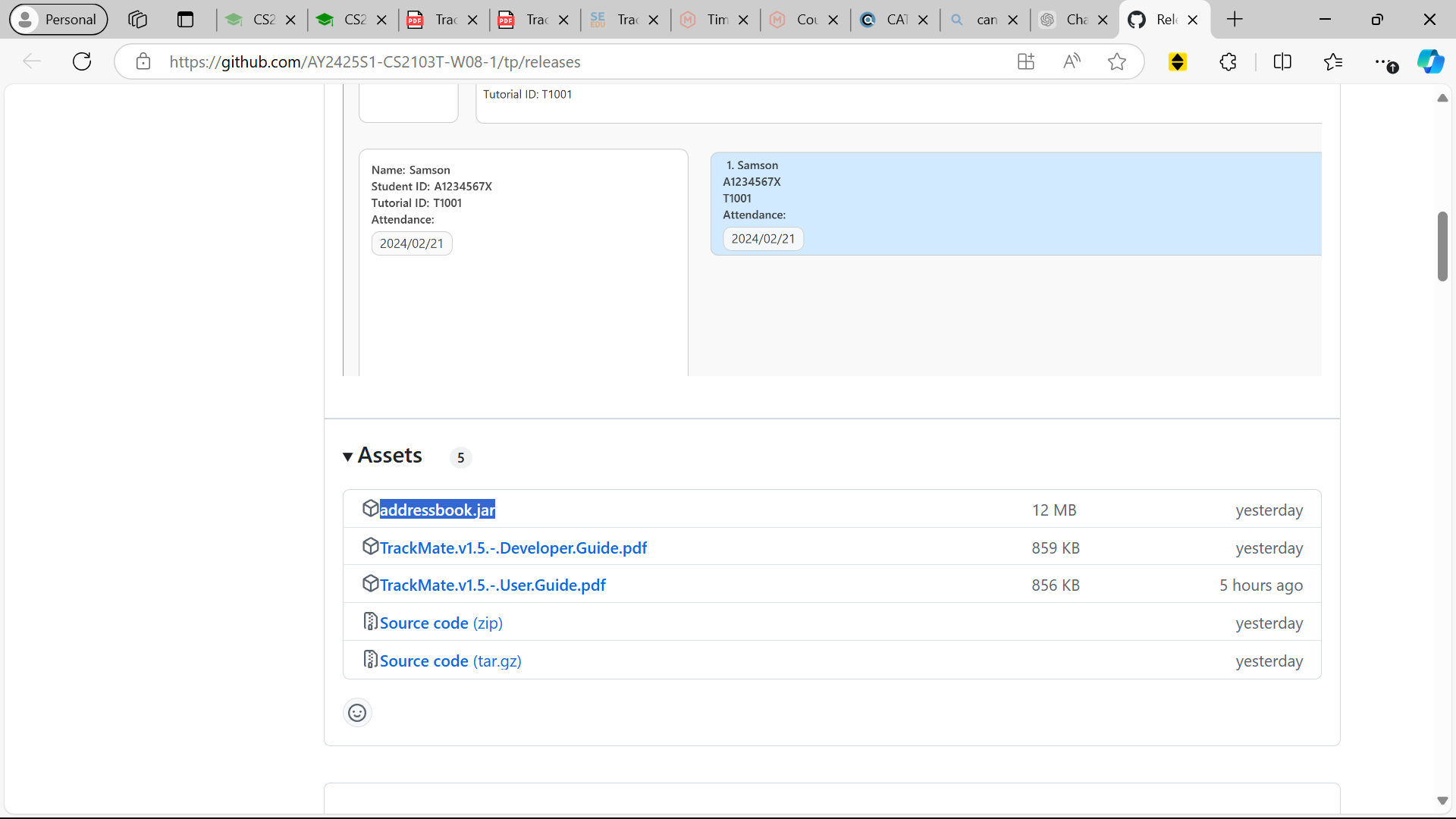
Task: Download addressbook.jar asset
Action: [x=437, y=510]
